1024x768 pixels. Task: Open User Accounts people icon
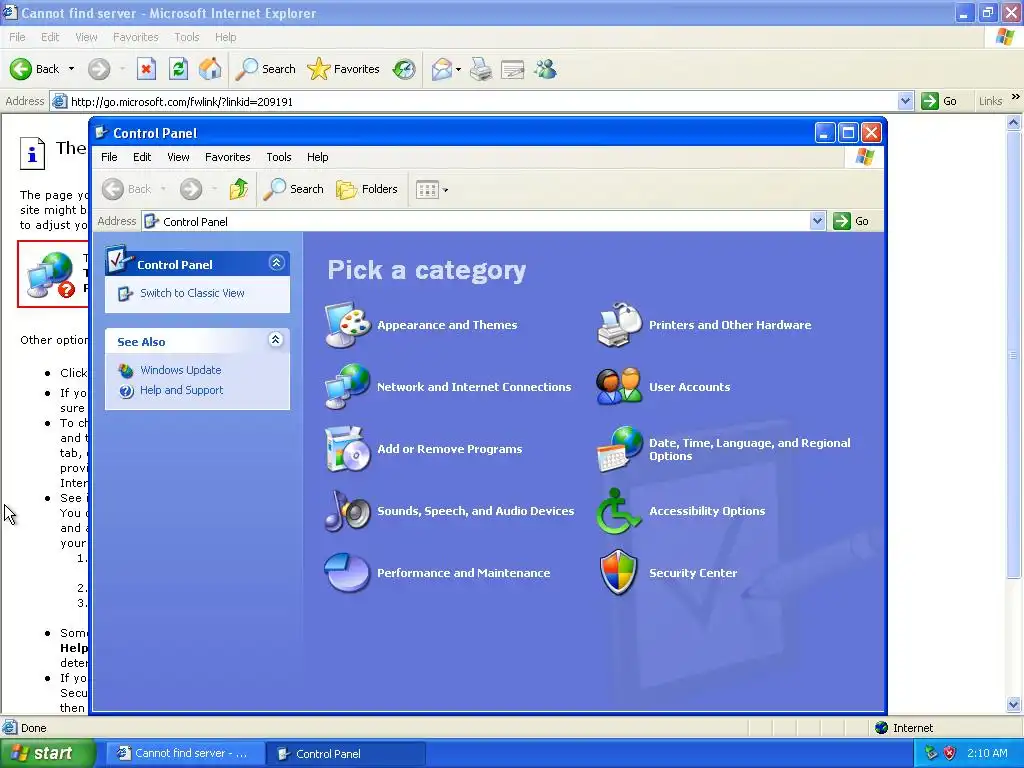pos(619,387)
